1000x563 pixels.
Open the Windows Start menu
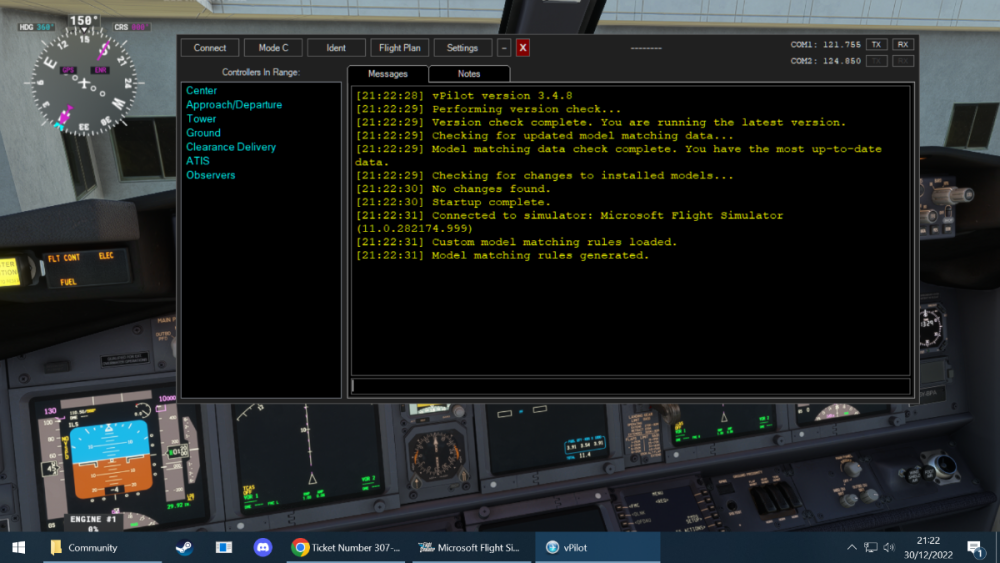(x=18, y=548)
